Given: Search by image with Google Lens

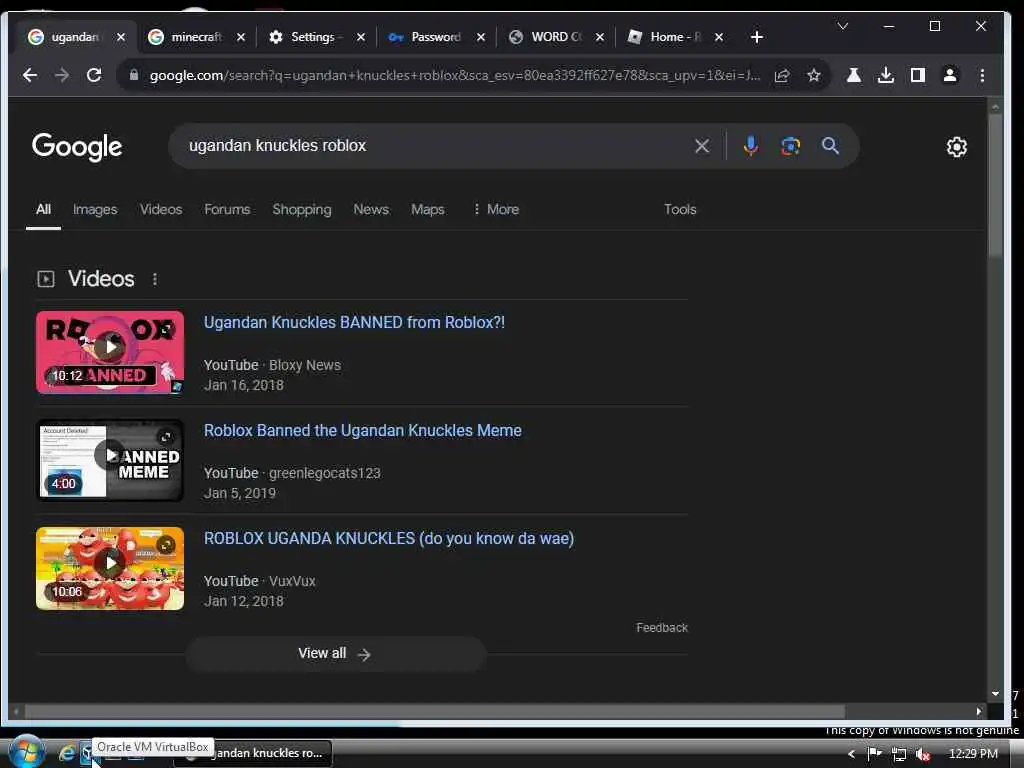Looking at the screenshot, I should [x=790, y=146].
